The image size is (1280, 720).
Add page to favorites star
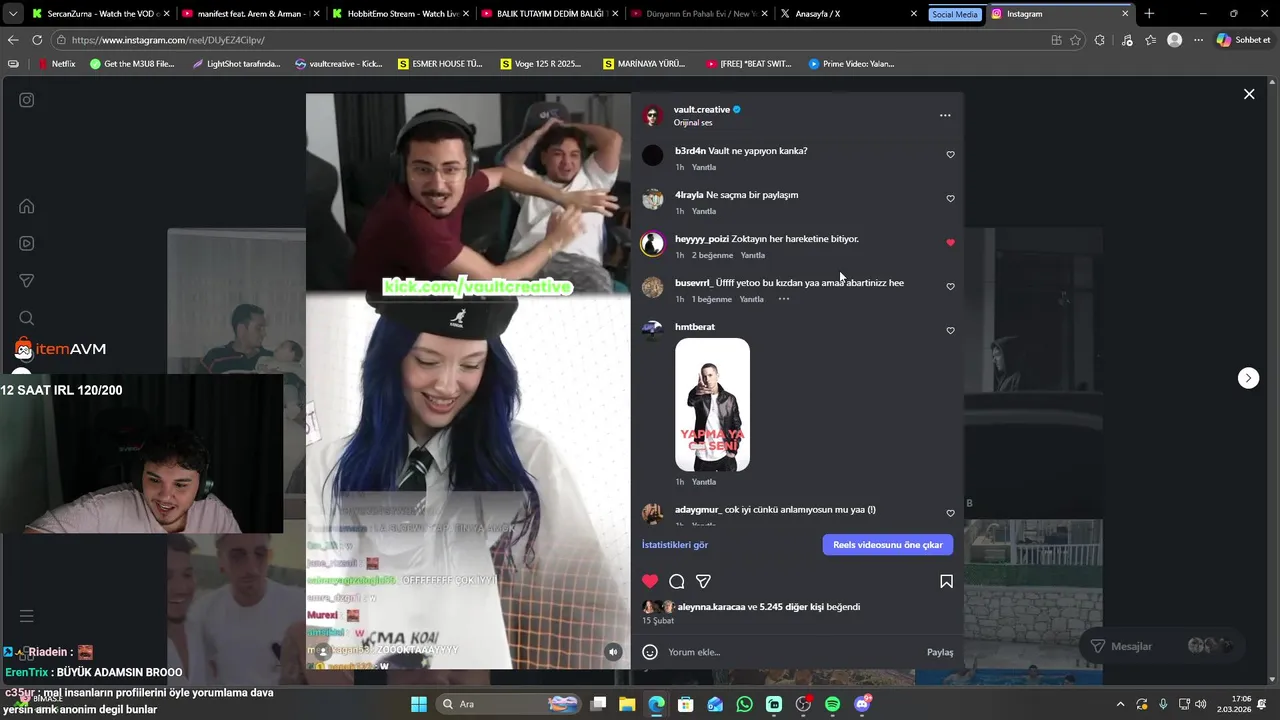click(1075, 40)
